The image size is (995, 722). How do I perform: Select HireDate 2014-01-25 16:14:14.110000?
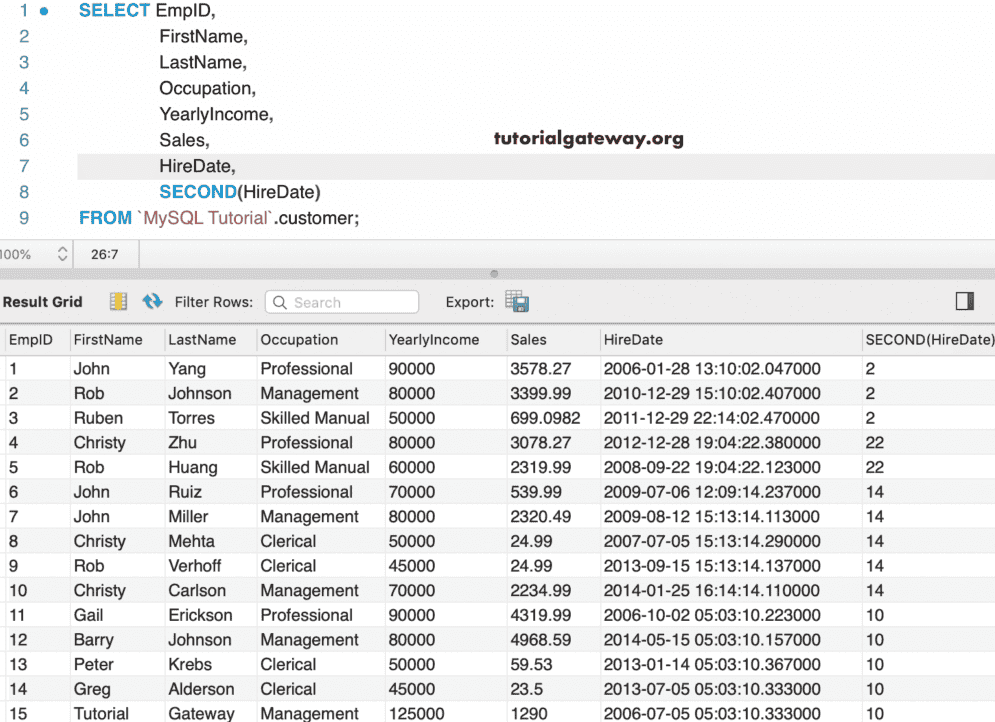(711, 591)
